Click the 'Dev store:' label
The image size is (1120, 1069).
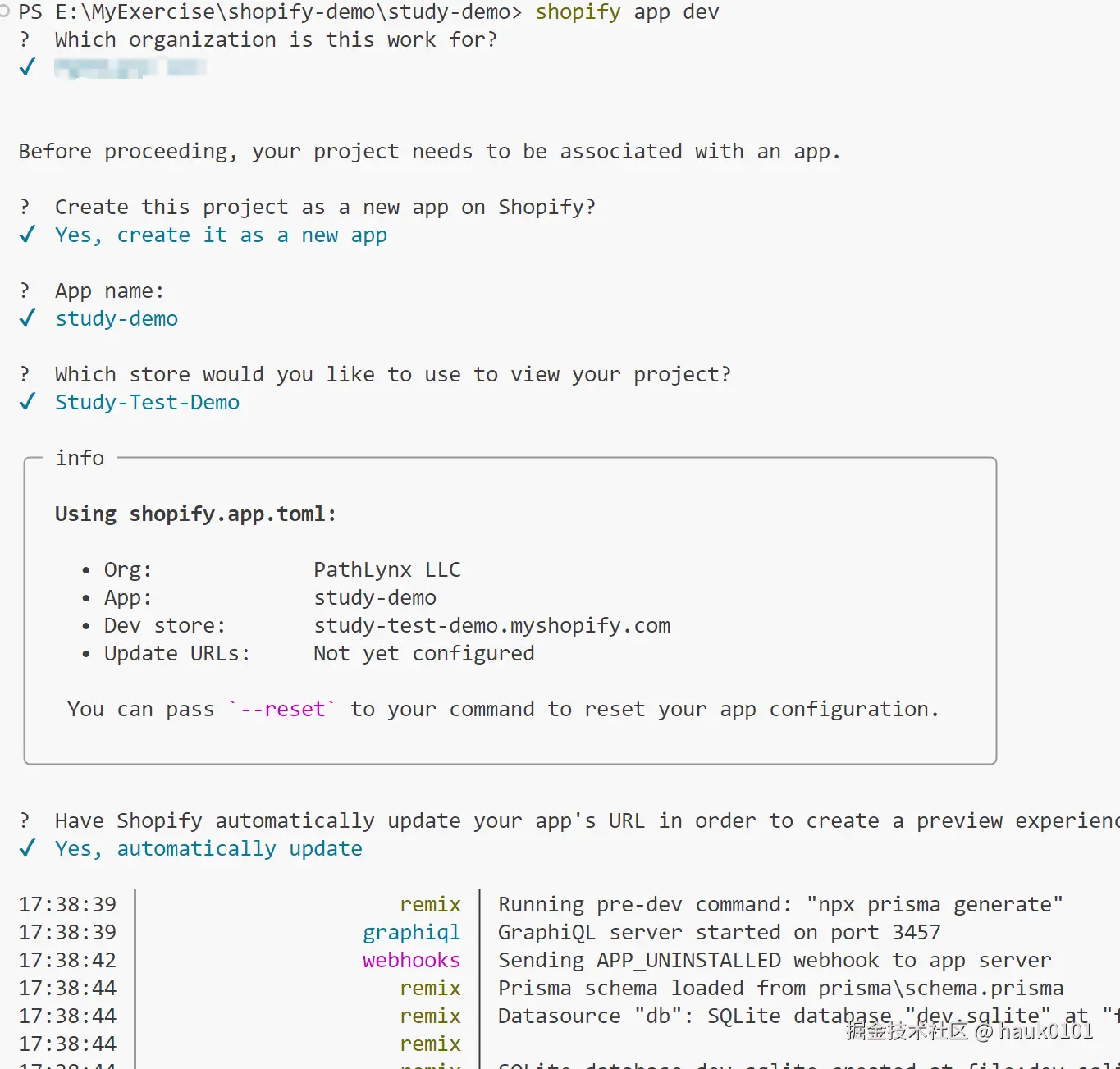164,626
